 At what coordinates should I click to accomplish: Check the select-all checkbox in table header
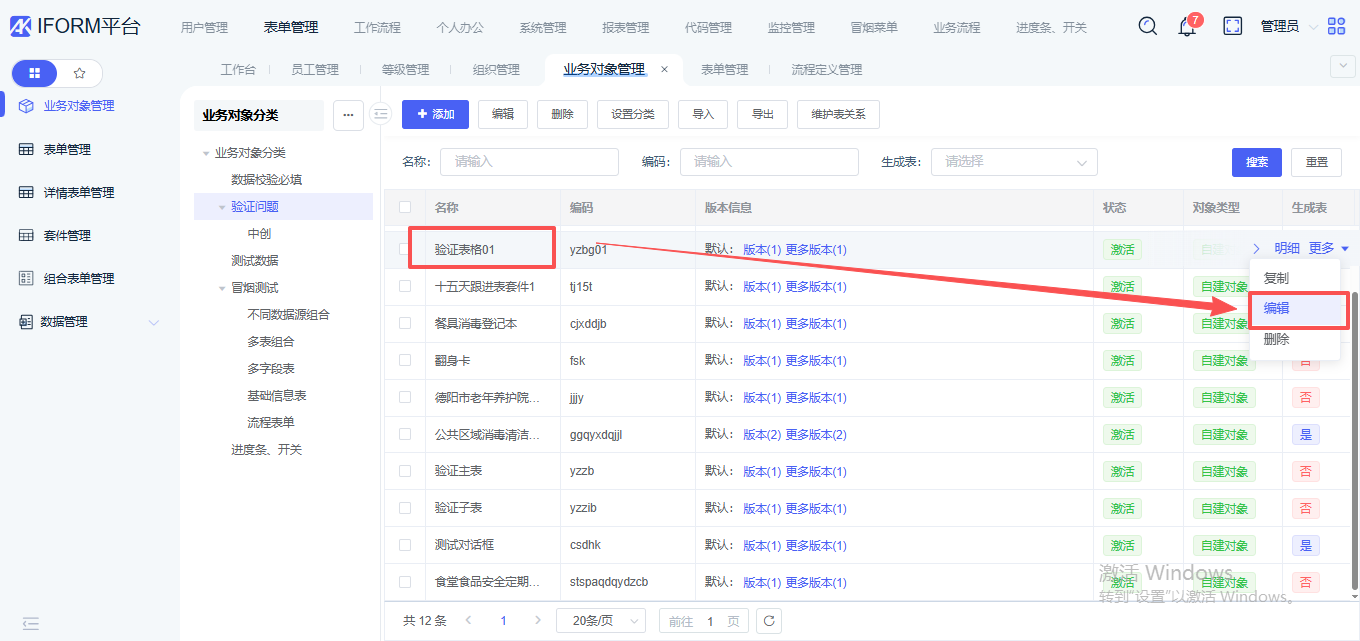(x=405, y=207)
